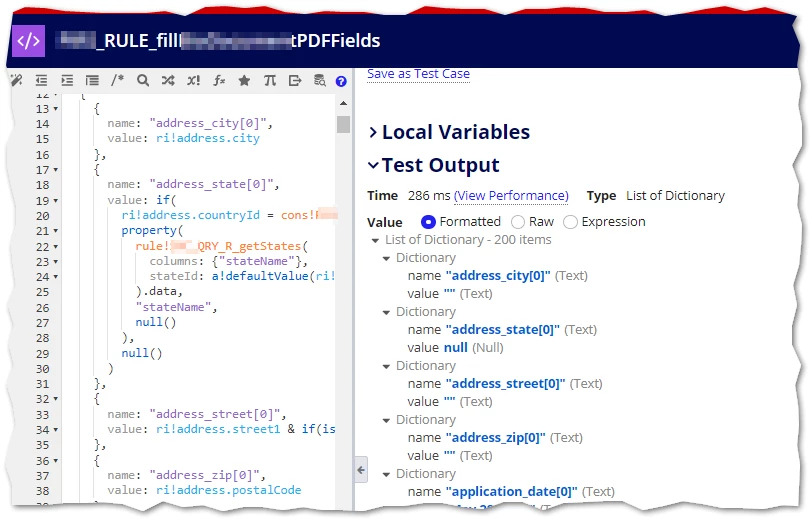Screen dimensions: 812x521
Task: Click ri!address.postalCode in code line 38
Action: (x=228, y=490)
